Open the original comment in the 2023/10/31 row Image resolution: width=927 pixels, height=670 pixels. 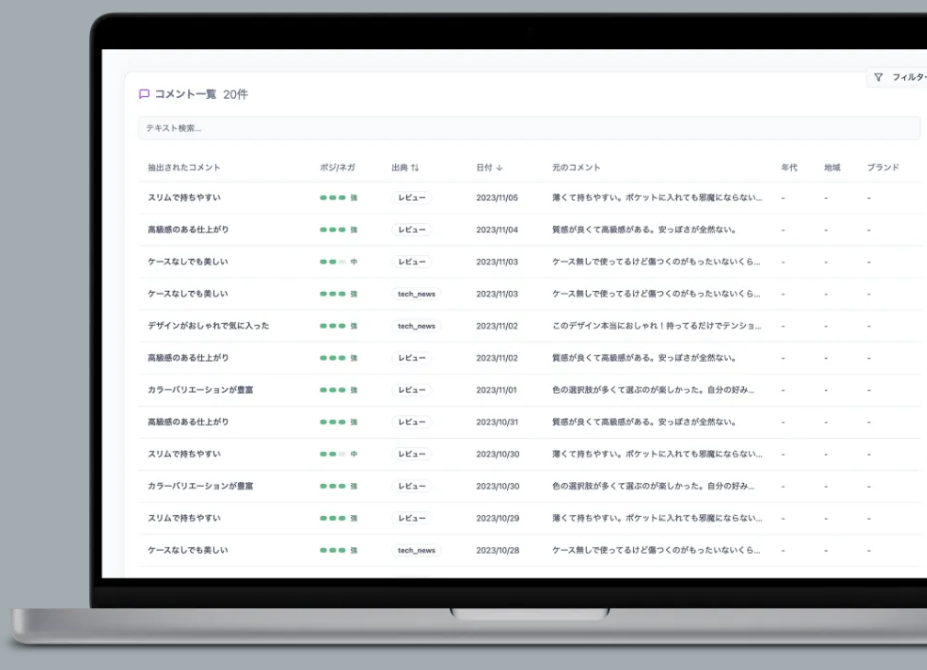pyautogui.click(x=644, y=422)
